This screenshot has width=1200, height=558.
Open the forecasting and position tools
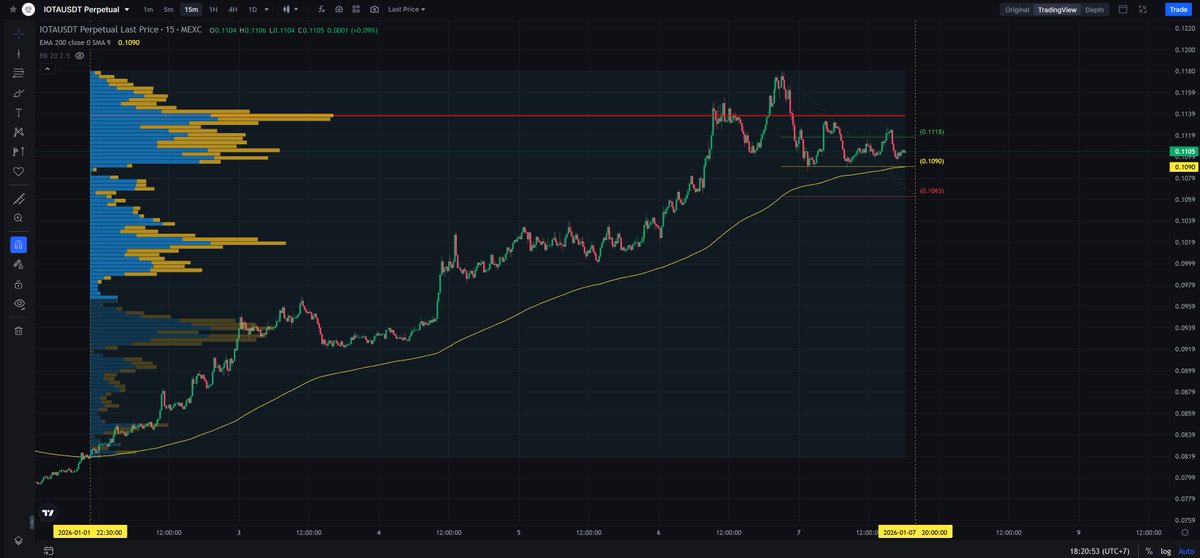[19, 152]
